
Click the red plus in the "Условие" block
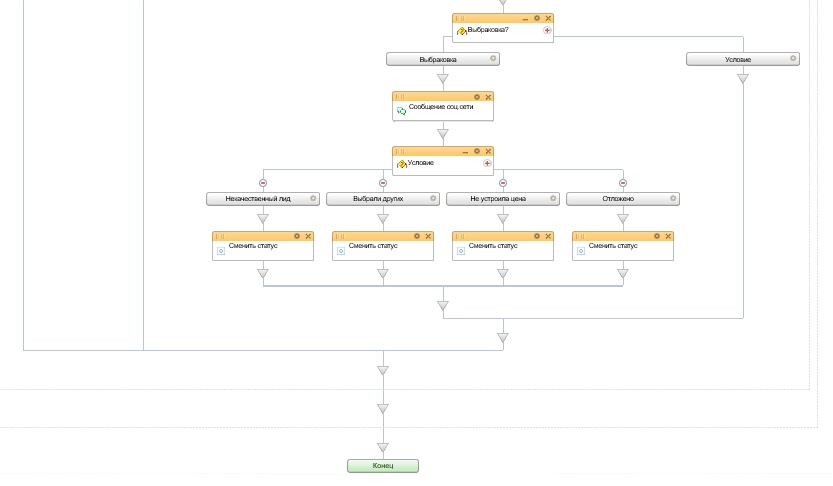pyautogui.click(x=487, y=163)
